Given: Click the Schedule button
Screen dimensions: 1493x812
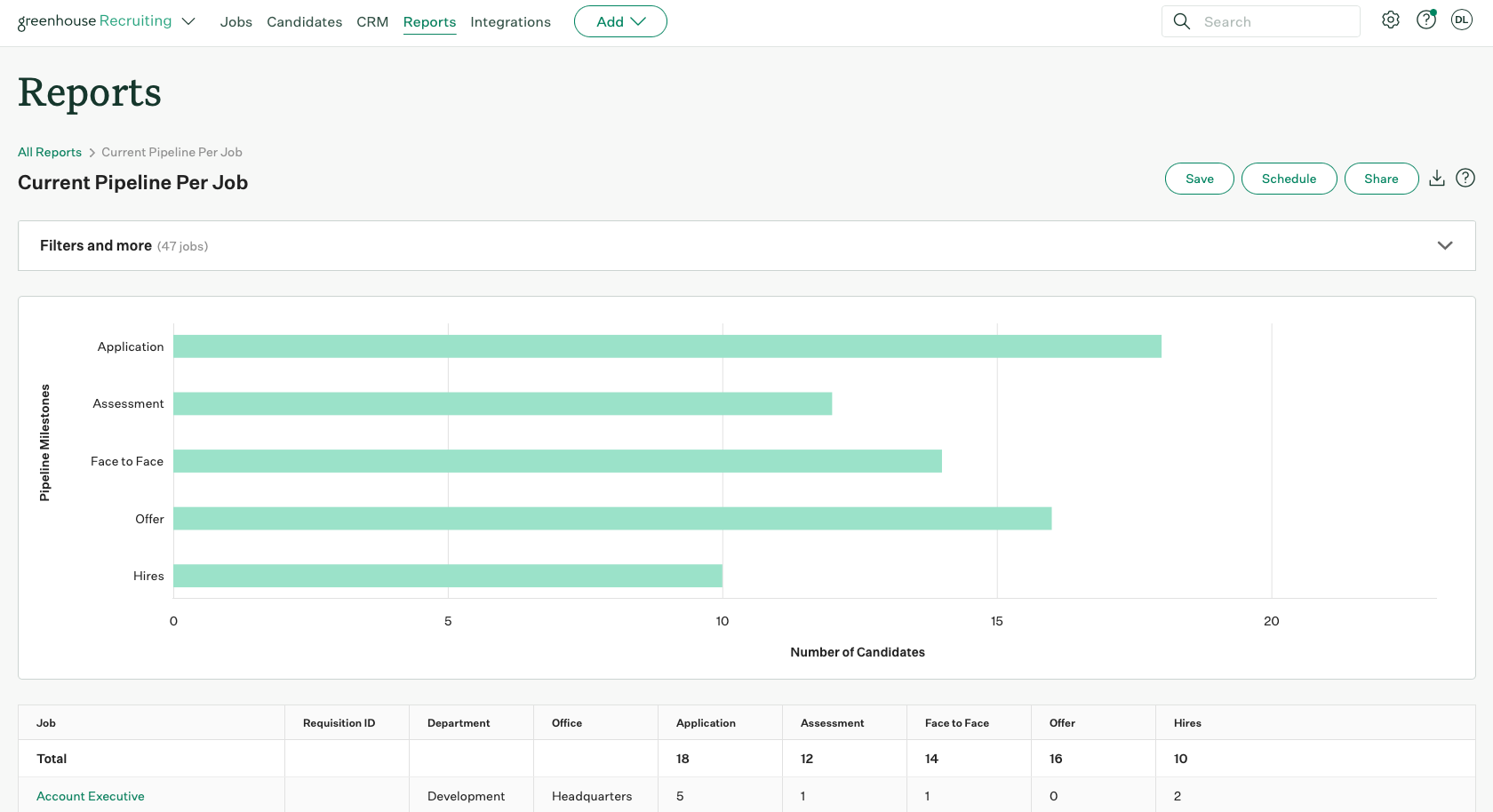Looking at the screenshot, I should coord(1289,179).
